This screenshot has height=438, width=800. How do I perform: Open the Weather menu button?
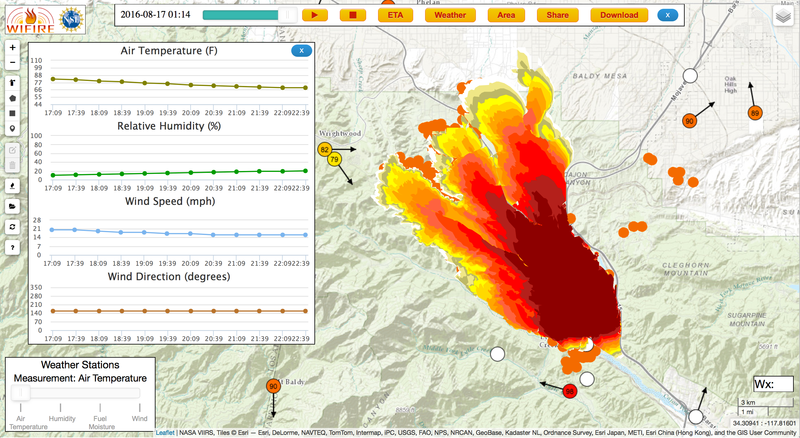coord(450,15)
